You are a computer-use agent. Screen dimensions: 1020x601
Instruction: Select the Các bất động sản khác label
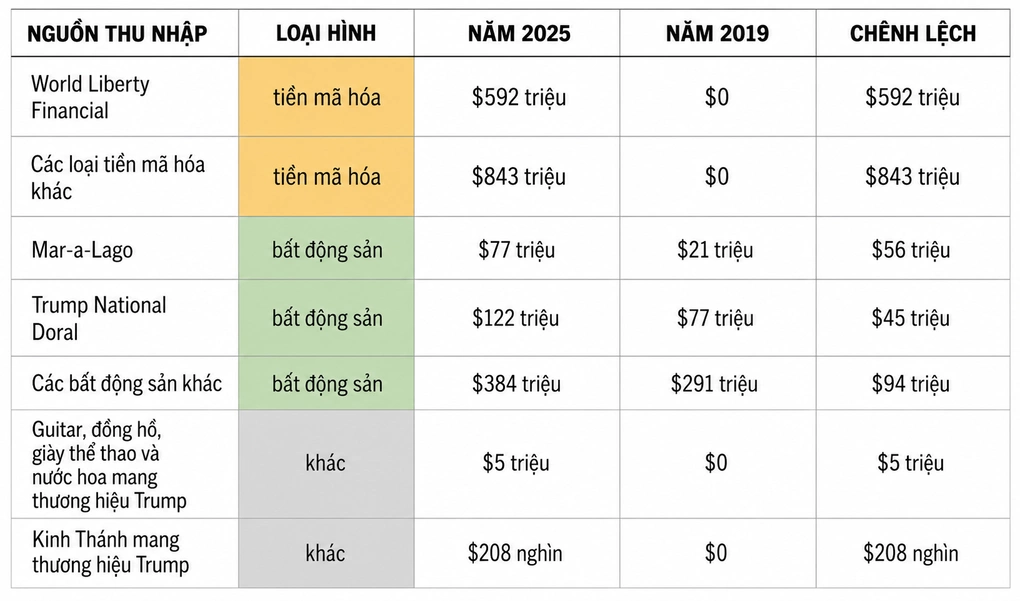127,383
